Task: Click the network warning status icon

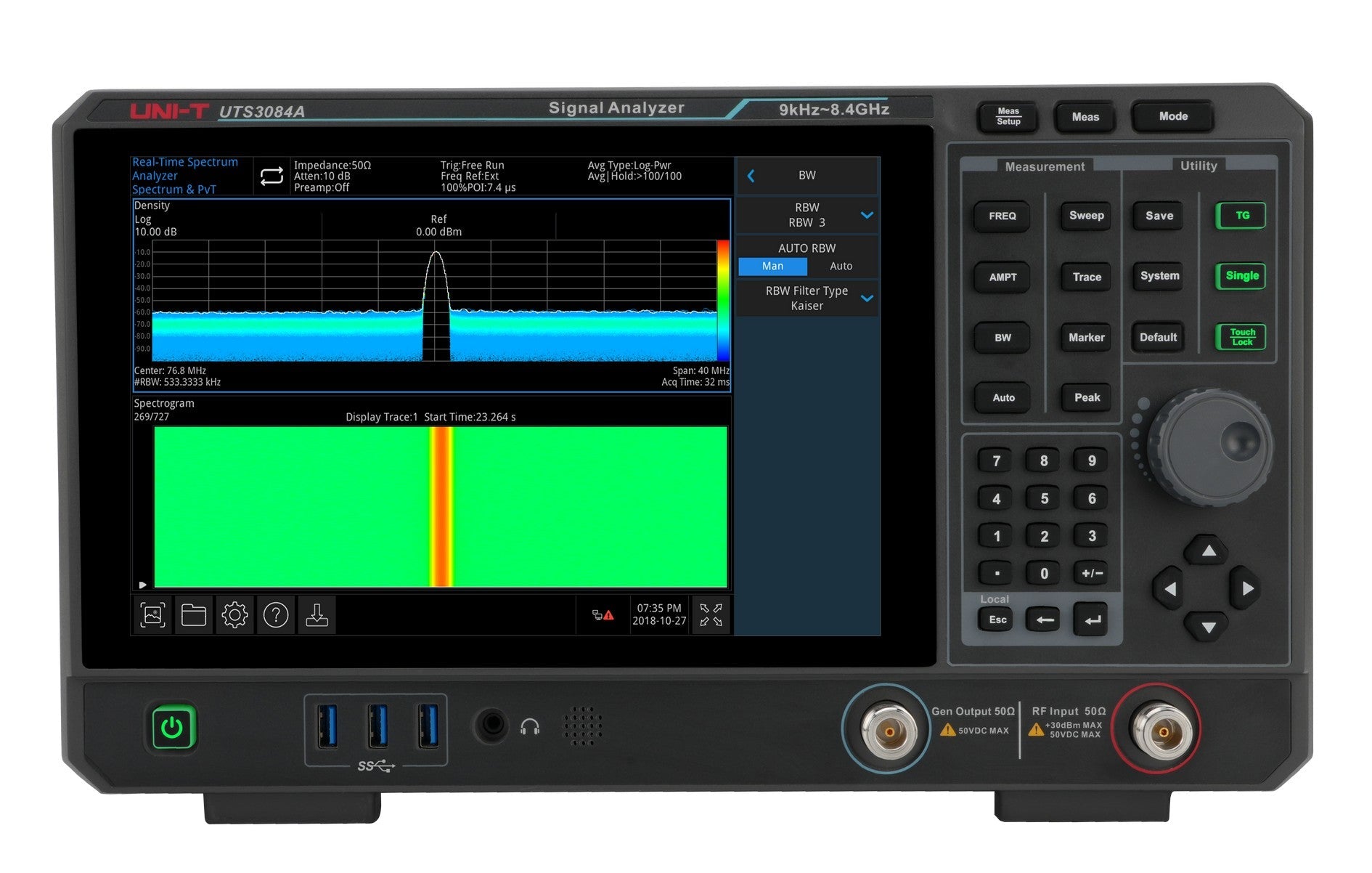Action: pos(603,615)
